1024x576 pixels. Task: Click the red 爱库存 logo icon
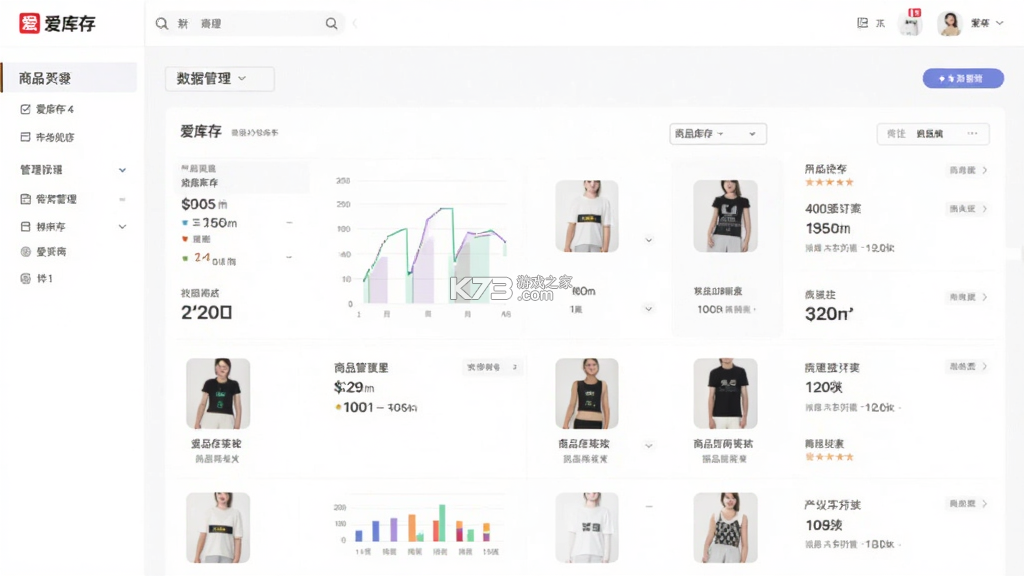tap(29, 24)
